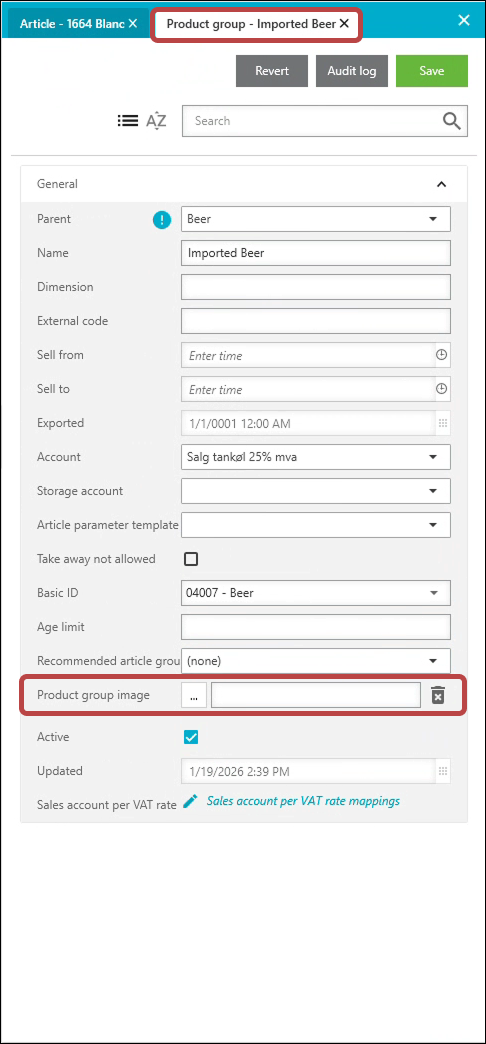The height and width of the screenshot is (1044, 486).
Task: Sort fields alphabetically with AZ icon
Action: point(156,121)
